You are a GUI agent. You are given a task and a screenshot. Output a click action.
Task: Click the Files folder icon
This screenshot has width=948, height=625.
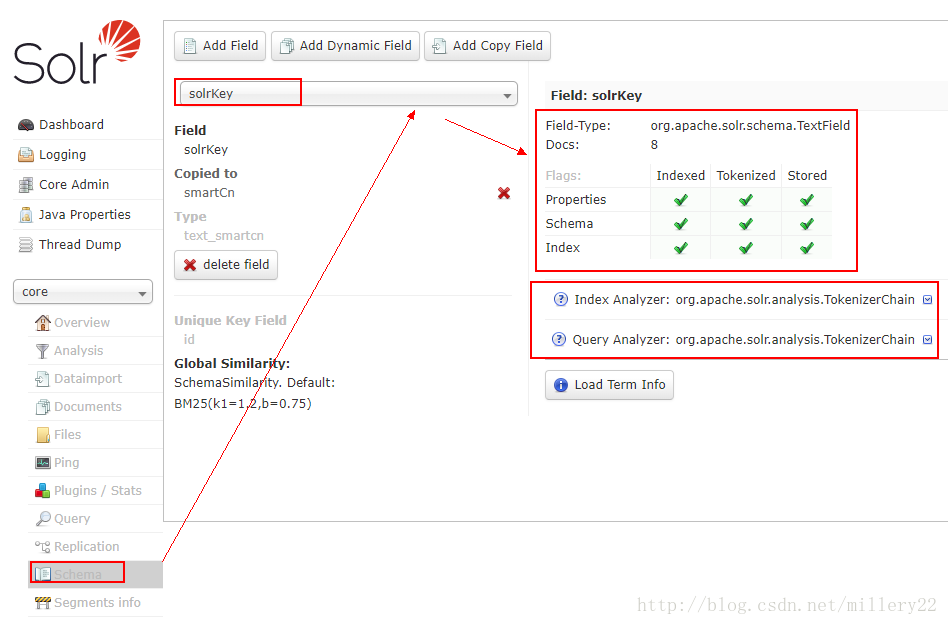point(43,435)
